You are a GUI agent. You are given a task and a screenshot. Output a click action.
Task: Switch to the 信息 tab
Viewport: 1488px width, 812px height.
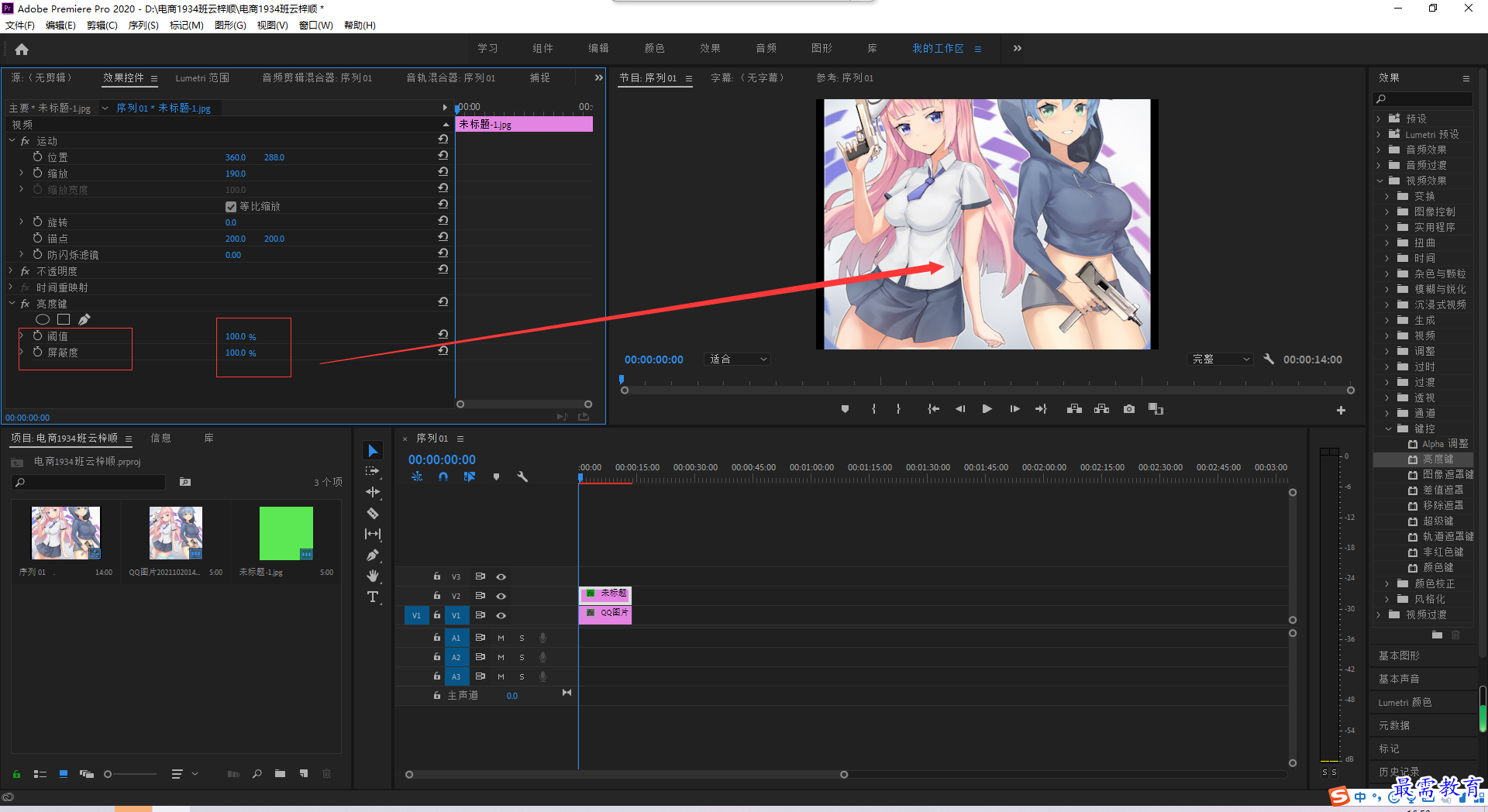(161, 439)
